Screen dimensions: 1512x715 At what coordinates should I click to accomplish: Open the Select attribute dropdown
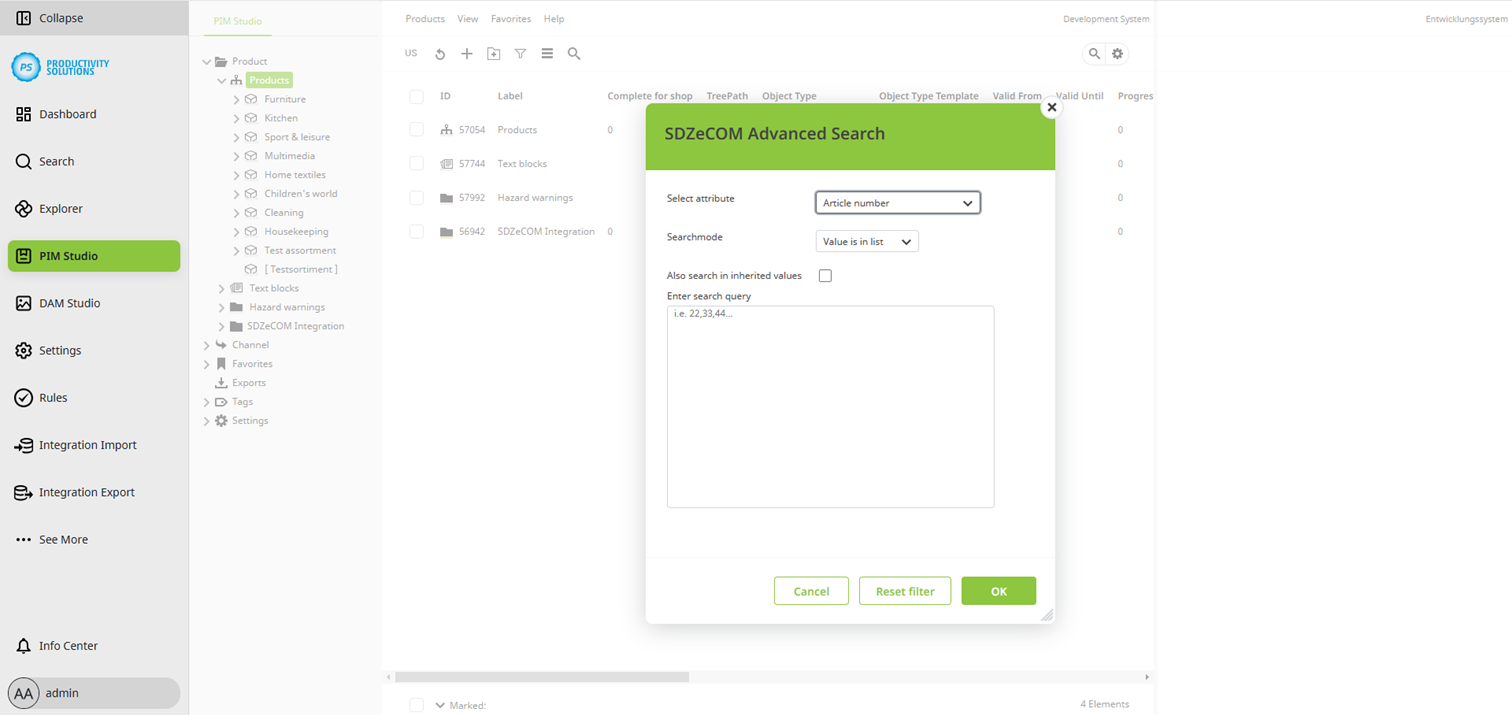coord(897,203)
